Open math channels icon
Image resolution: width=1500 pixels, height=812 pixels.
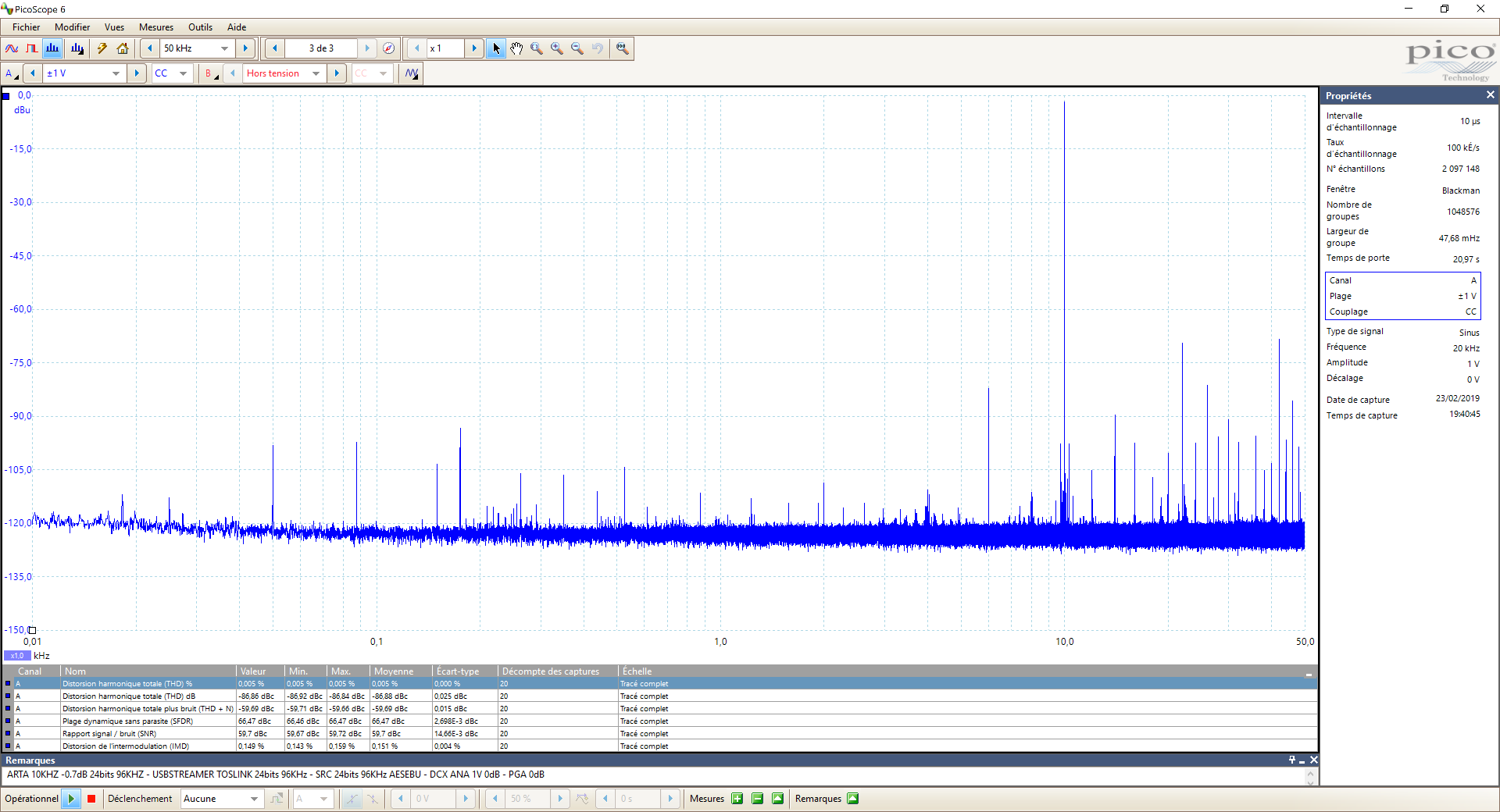[412, 73]
